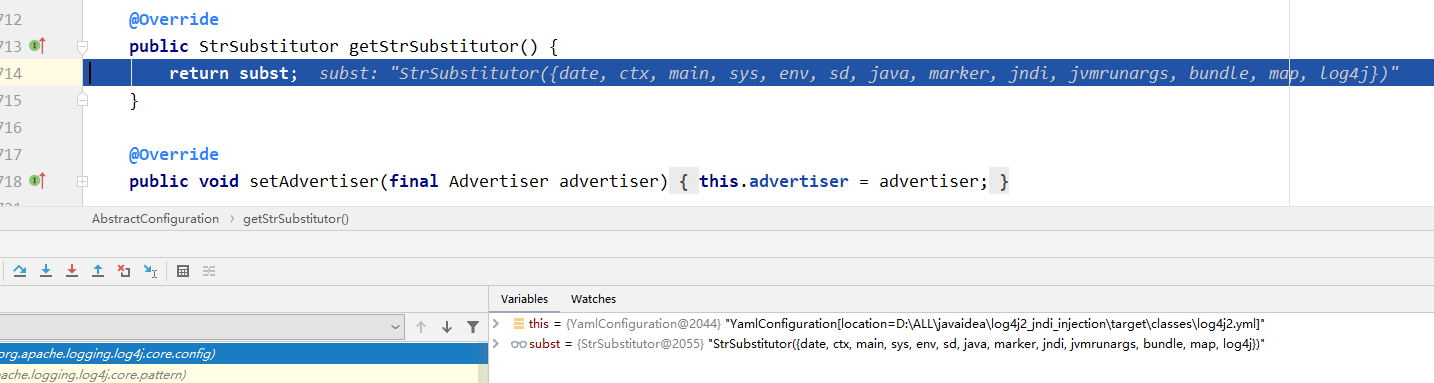Switch to the Variables tab
Viewport: 1434px width, 383px height.
524,299
